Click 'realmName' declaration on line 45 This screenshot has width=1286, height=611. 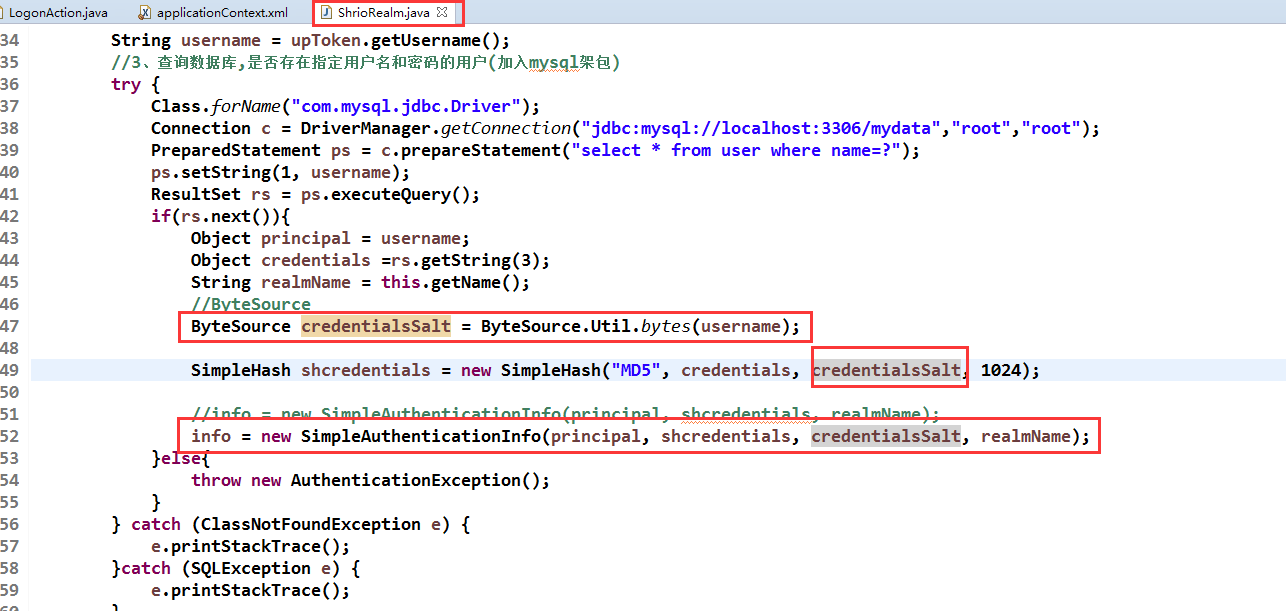click(306, 282)
